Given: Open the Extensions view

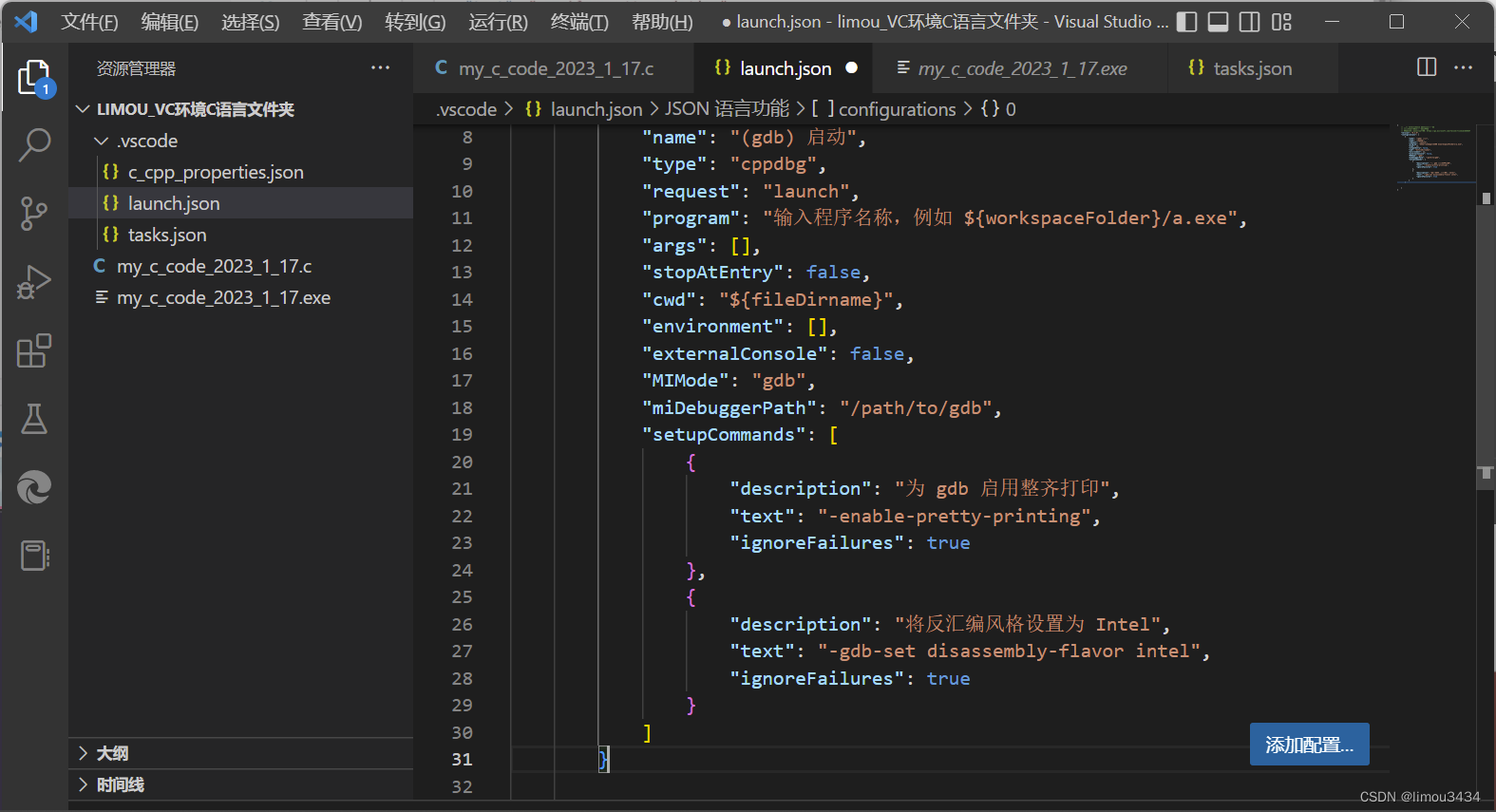Looking at the screenshot, I should point(34,350).
